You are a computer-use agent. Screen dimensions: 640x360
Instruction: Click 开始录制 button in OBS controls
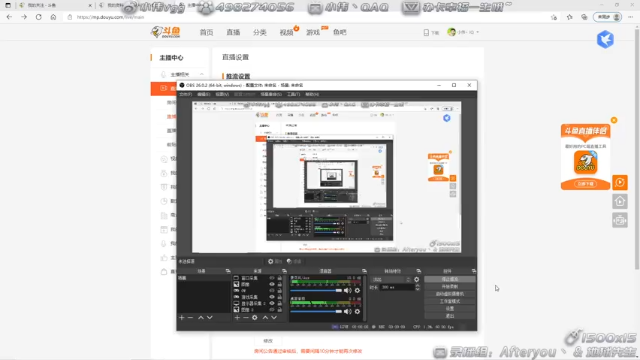point(450,287)
